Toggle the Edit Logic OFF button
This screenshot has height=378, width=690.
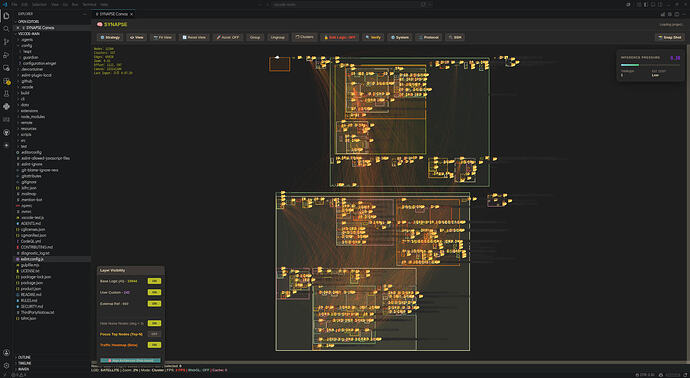click(340, 37)
